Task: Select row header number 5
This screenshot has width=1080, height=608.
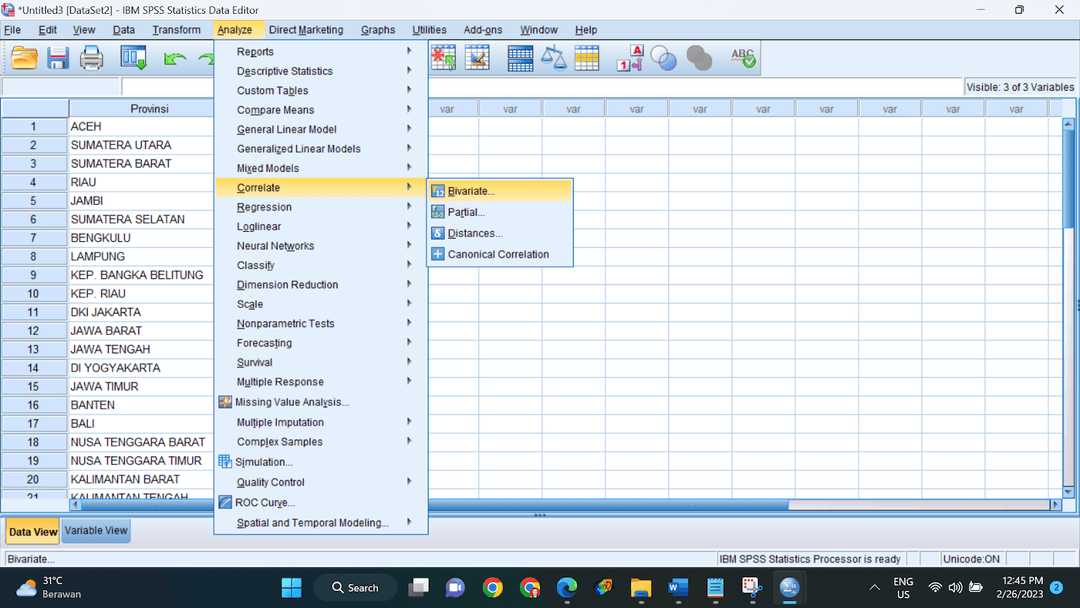Action: [x=34, y=201]
